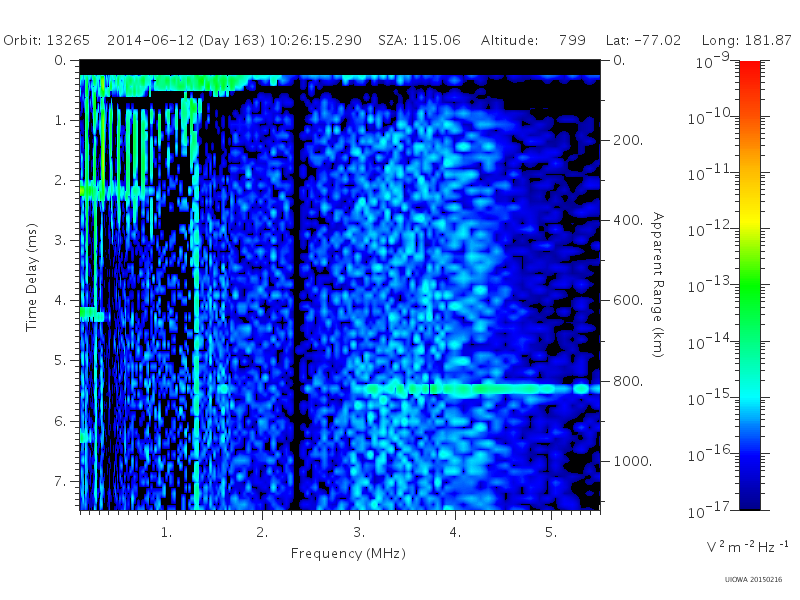This screenshot has height=600, width=800.
Task: Click the 5. tick label on frequency axis
Action: [551, 533]
